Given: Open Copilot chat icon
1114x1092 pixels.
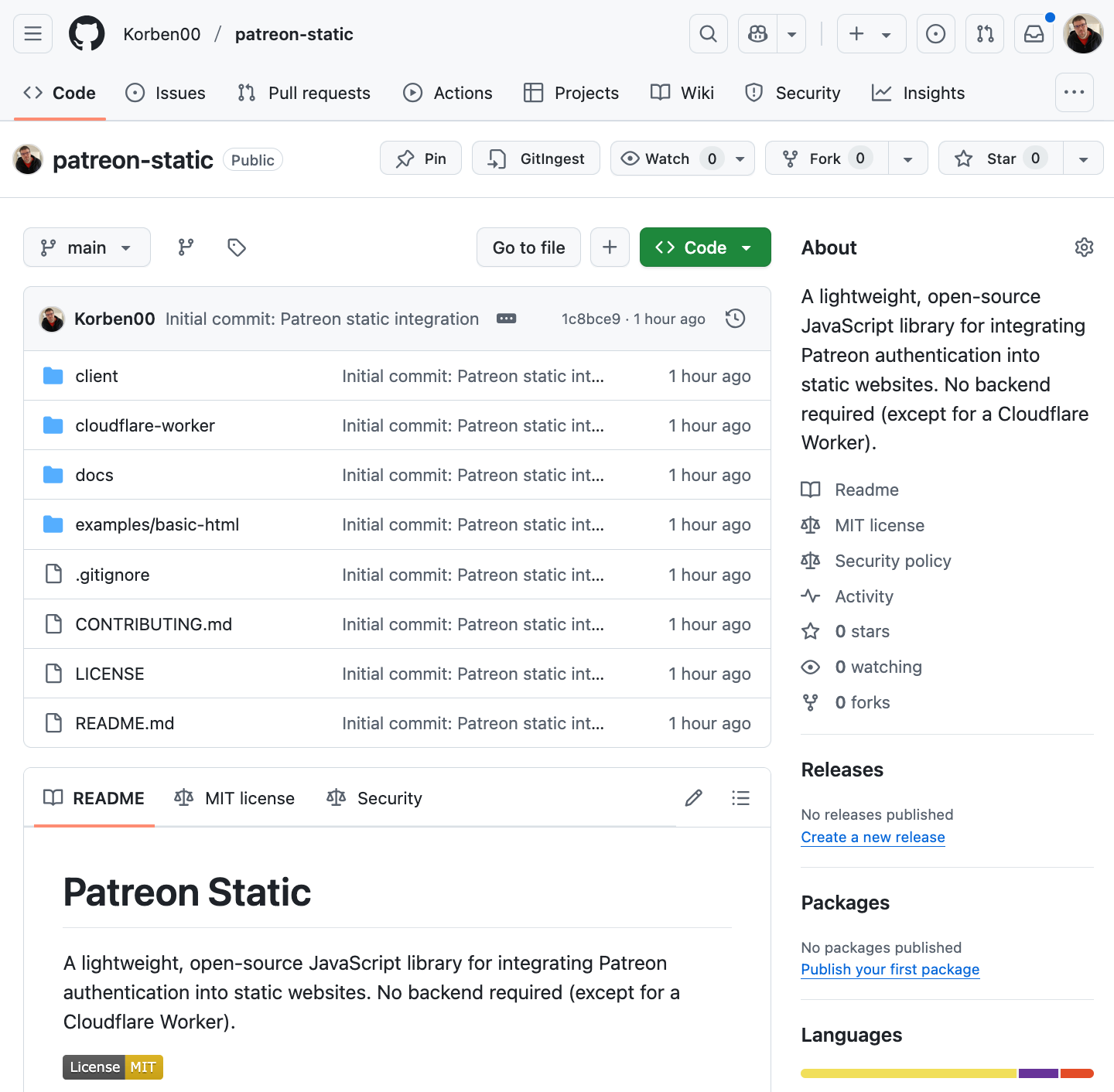Looking at the screenshot, I should click(757, 34).
